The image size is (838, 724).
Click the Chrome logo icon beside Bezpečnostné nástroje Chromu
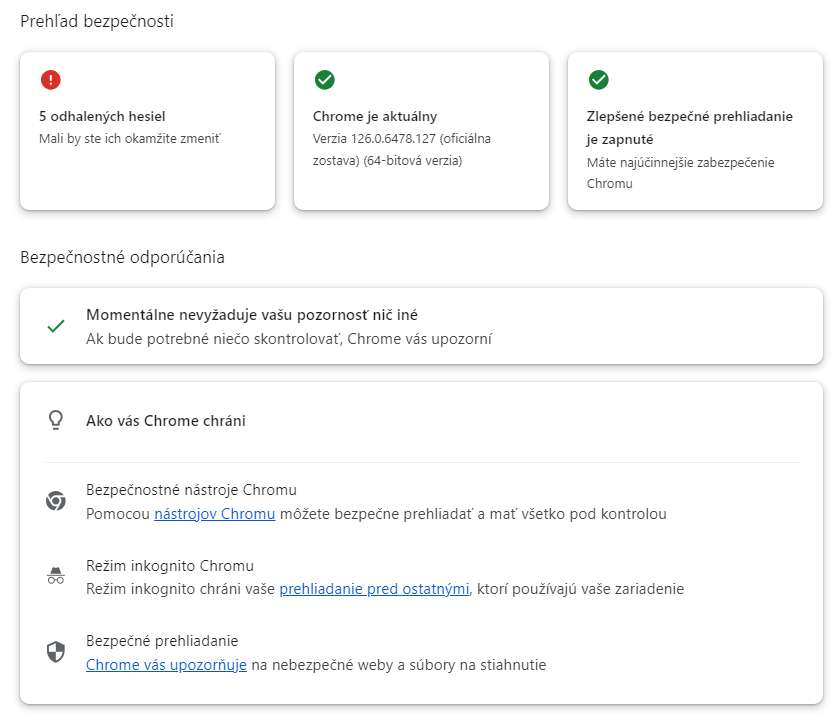coord(56,501)
